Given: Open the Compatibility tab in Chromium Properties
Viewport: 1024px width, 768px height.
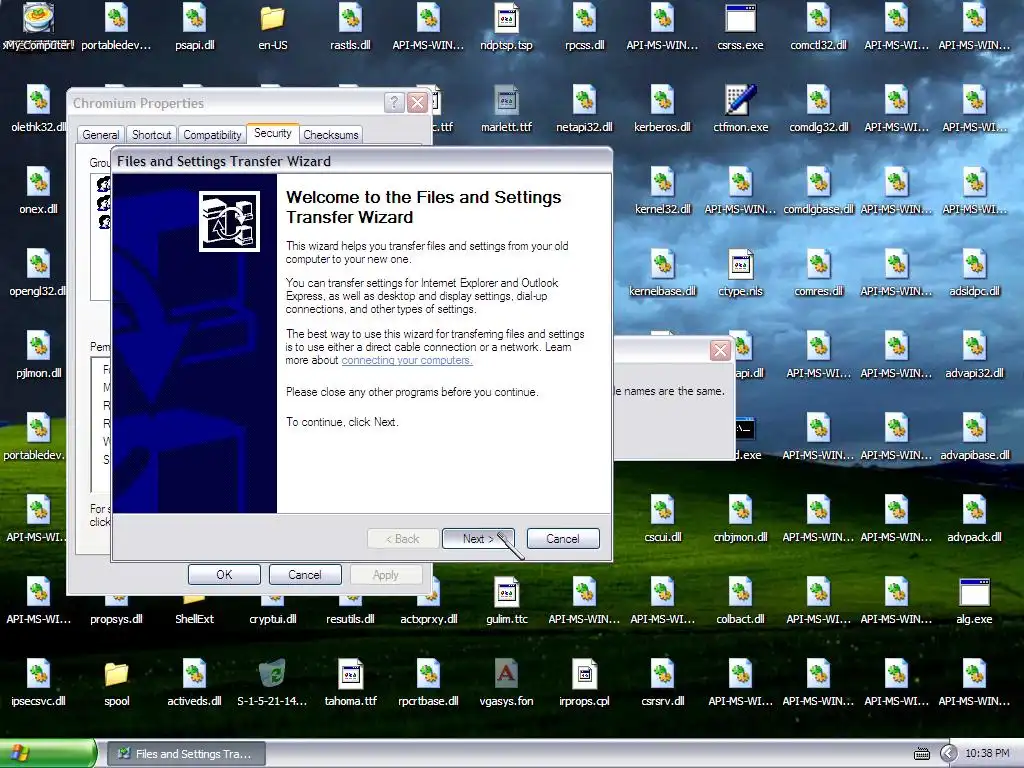Looking at the screenshot, I should [x=212, y=135].
